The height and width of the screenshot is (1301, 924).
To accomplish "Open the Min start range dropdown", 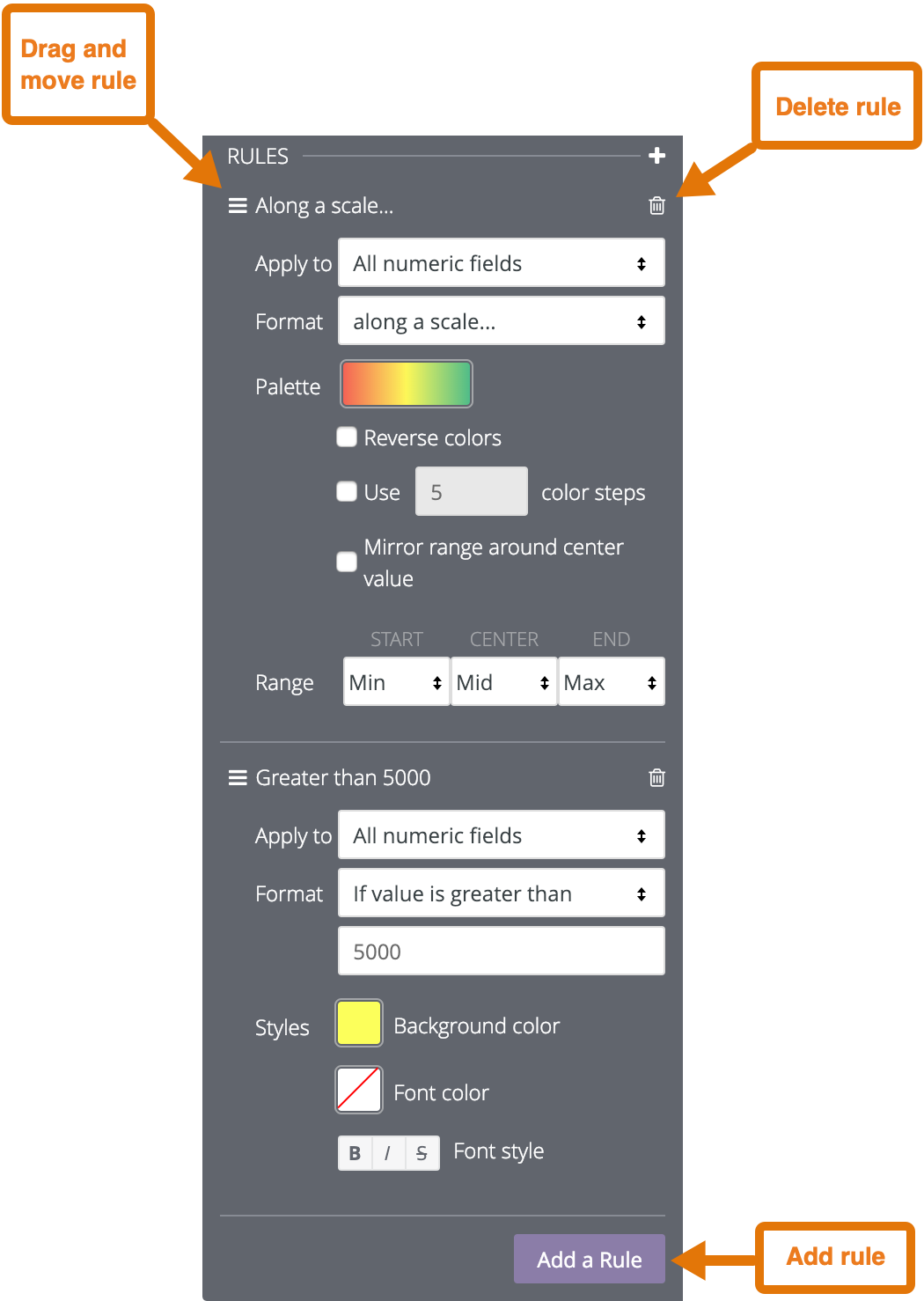I will point(396,682).
